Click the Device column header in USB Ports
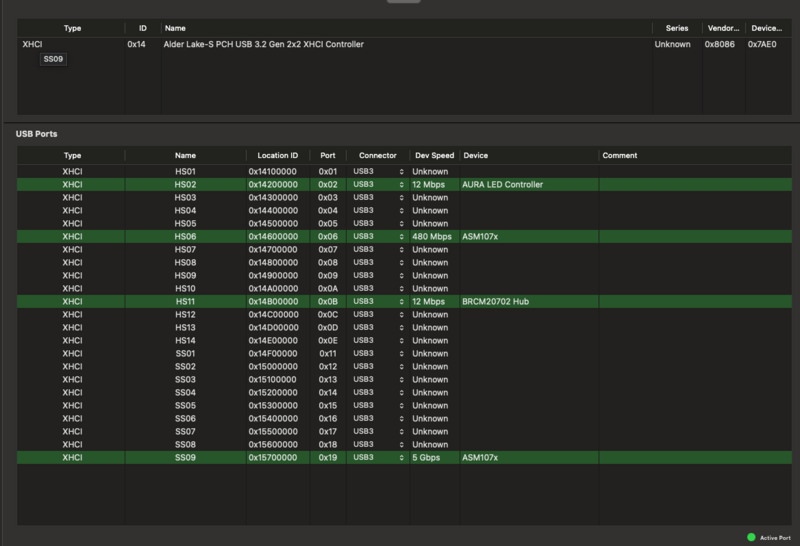The height and width of the screenshot is (546, 800). tap(476, 156)
